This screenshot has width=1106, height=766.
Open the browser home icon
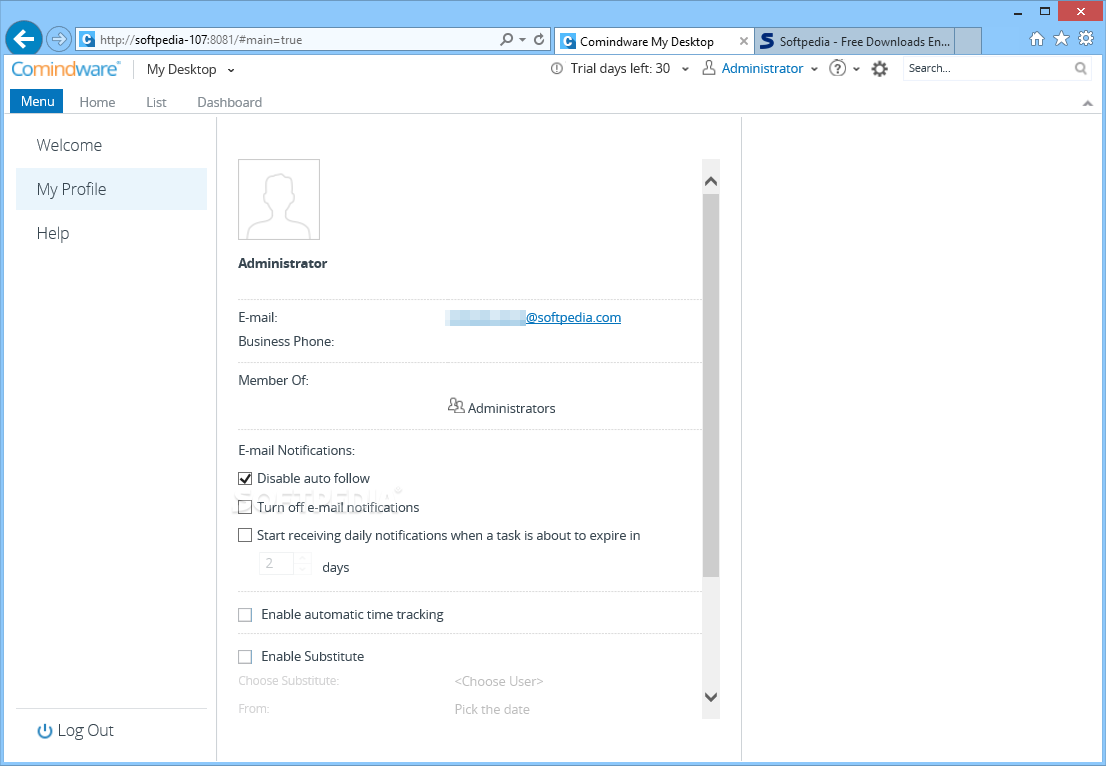point(1036,39)
